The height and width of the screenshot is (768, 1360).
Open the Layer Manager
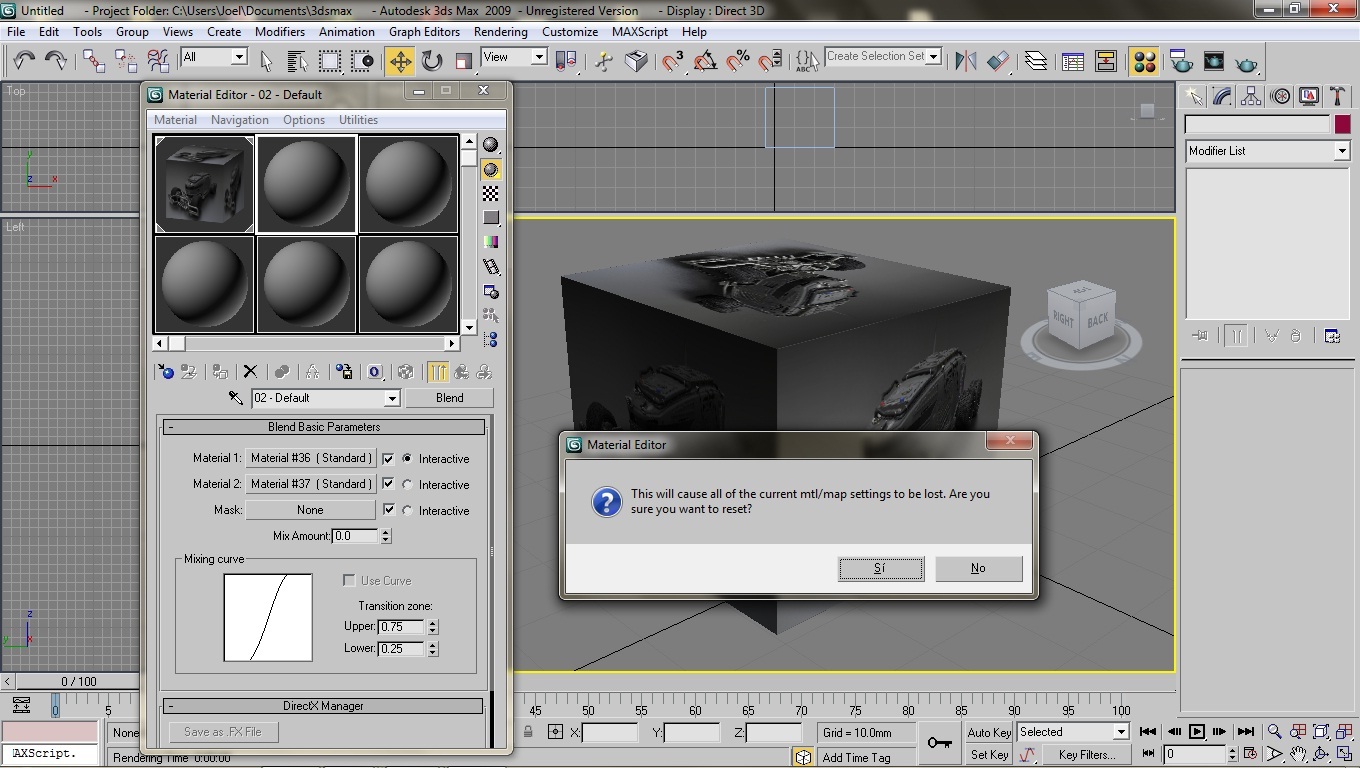coord(1036,61)
